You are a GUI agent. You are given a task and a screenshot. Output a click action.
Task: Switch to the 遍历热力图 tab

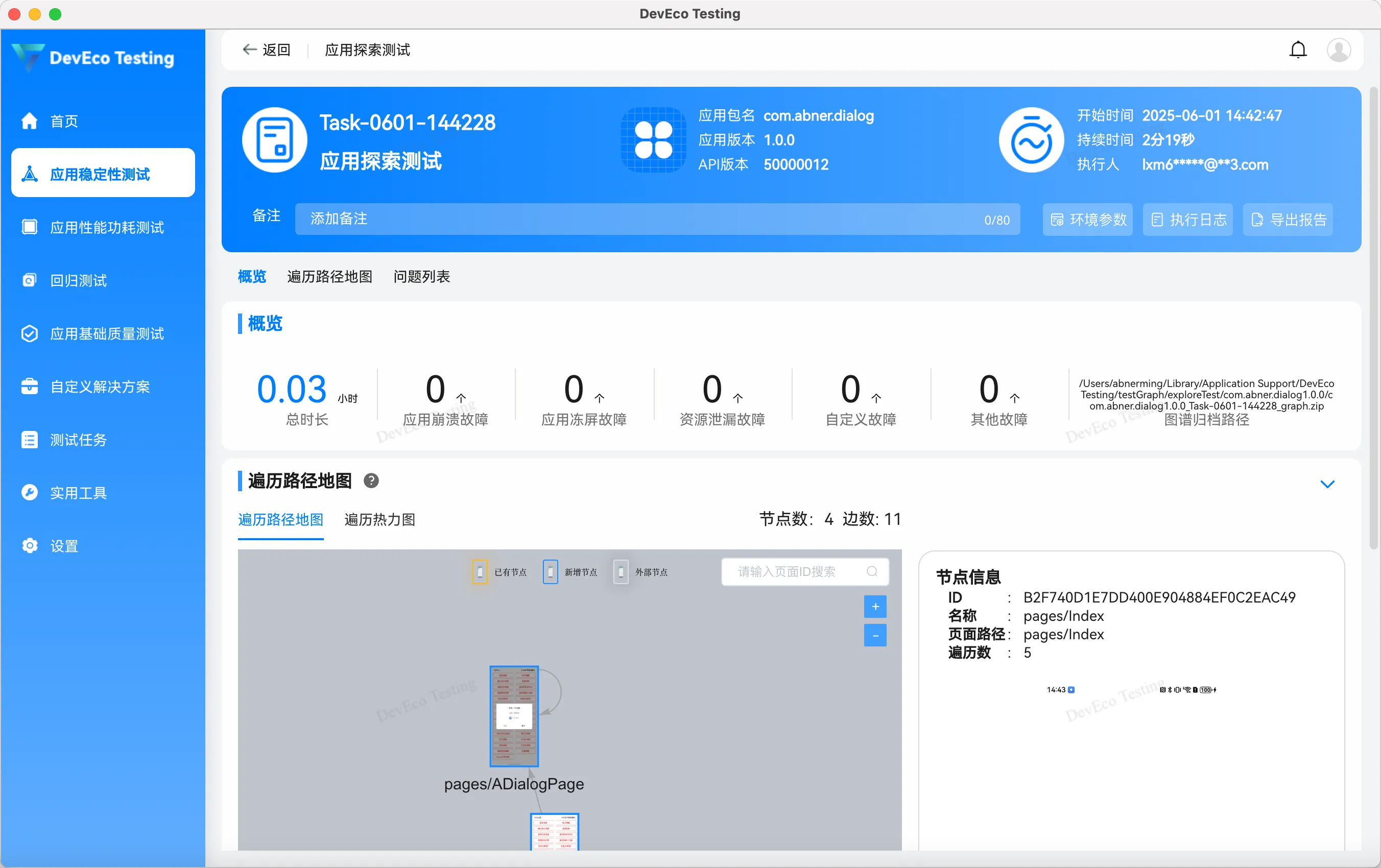[x=379, y=519]
